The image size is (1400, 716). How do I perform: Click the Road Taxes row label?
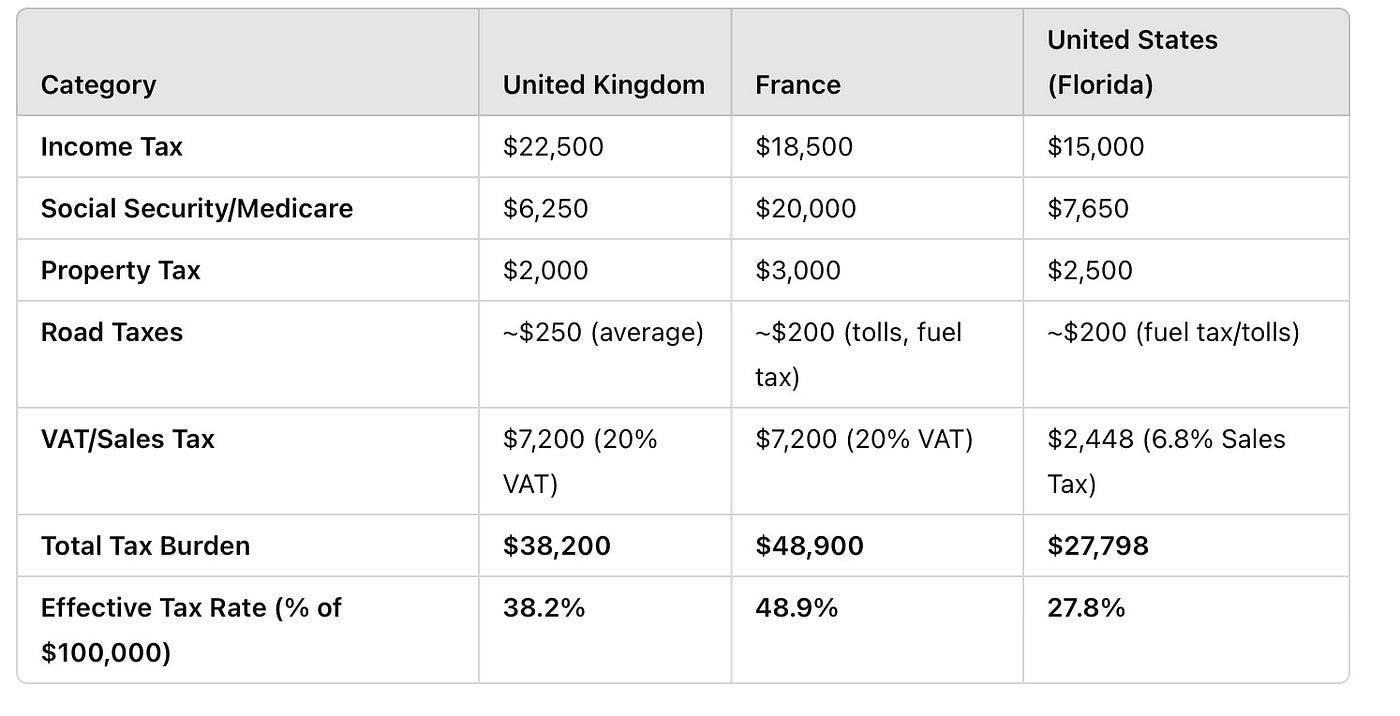coord(111,333)
